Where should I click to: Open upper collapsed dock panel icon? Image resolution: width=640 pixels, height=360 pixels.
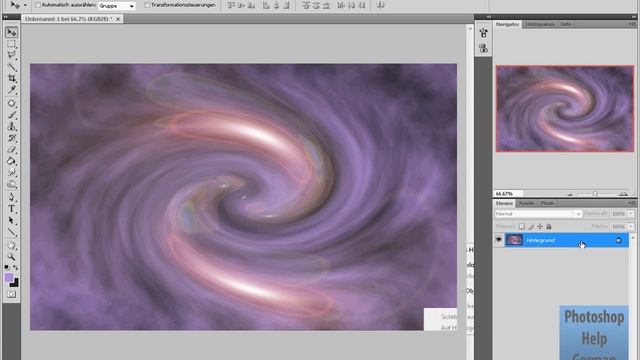(x=484, y=33)
